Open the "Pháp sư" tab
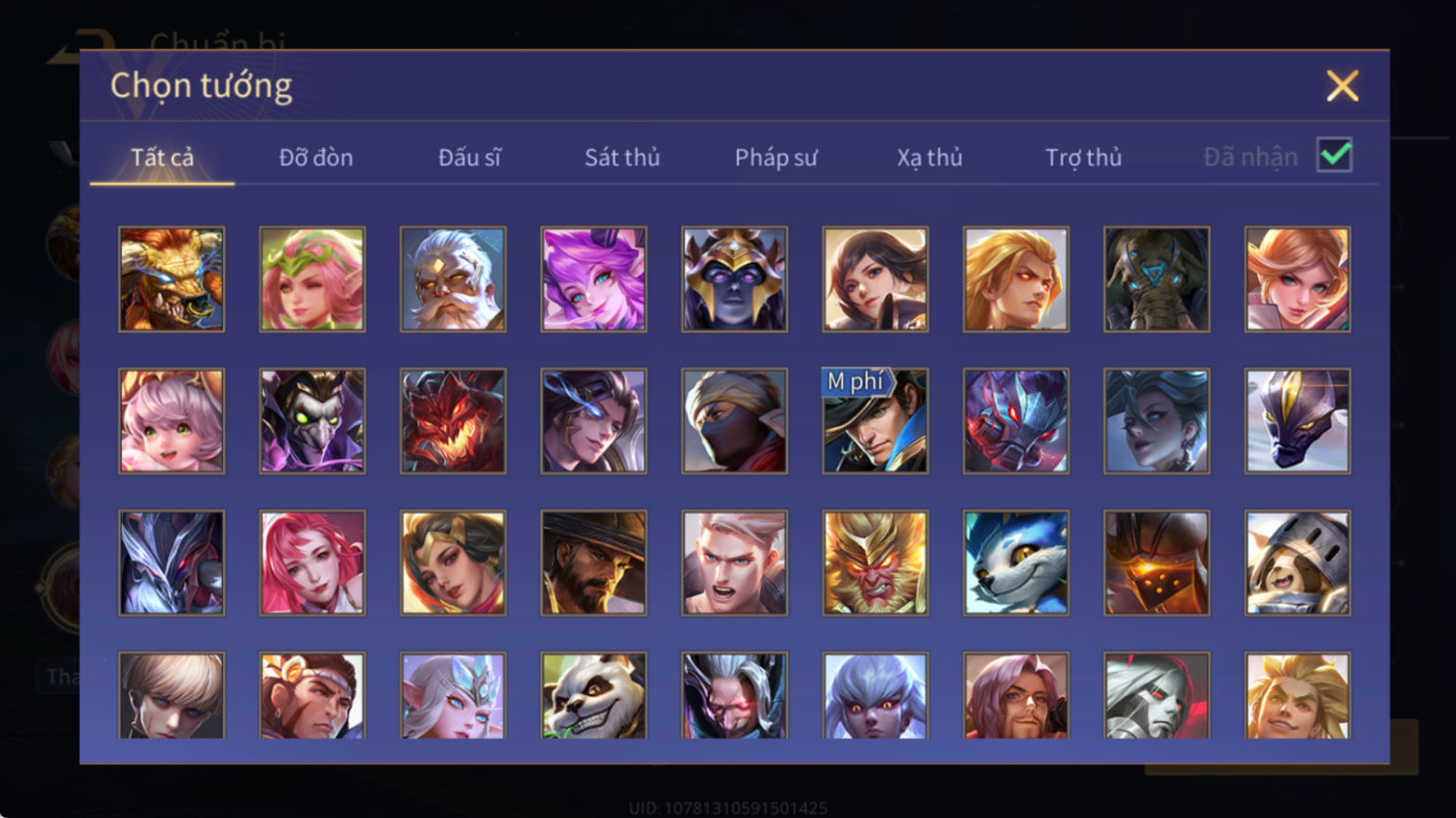 point(777,158)
